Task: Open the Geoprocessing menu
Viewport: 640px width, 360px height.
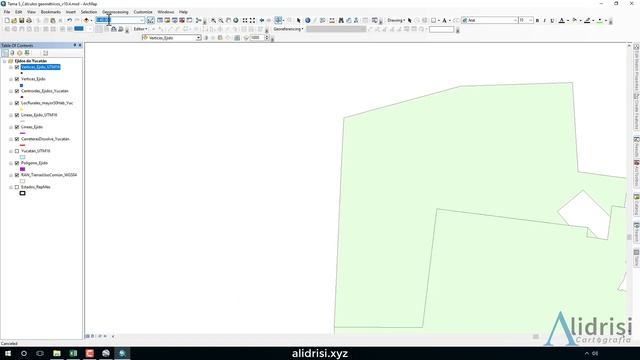Action: tap(115, 12)
